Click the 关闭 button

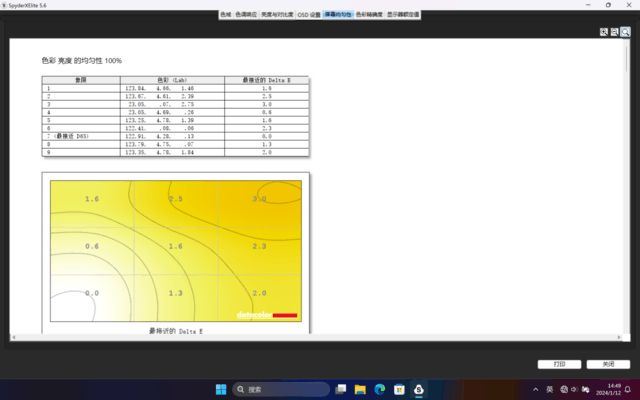[x=608, y=364]
